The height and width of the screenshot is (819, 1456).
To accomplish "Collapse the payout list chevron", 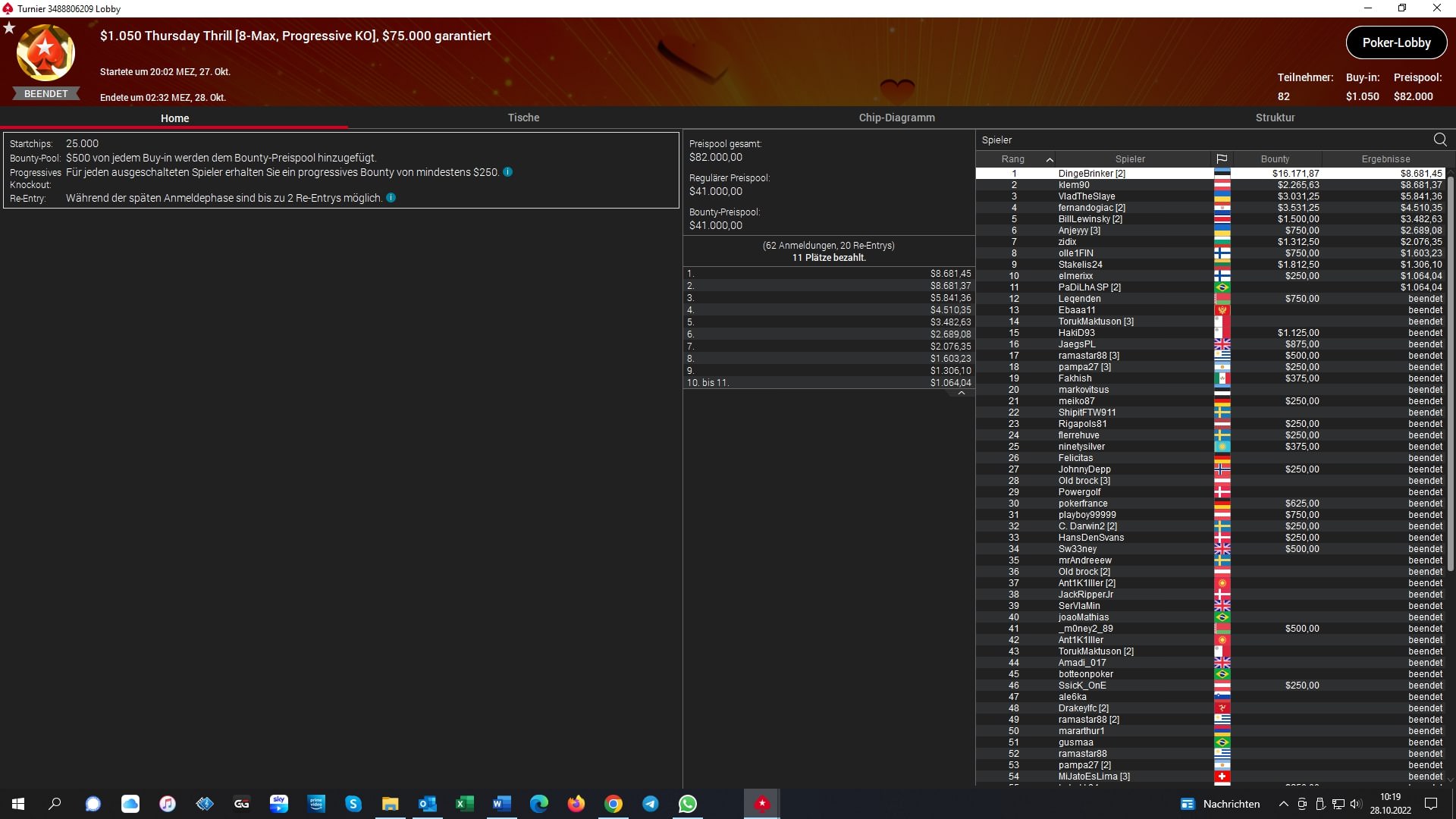I will click(962, 394).
